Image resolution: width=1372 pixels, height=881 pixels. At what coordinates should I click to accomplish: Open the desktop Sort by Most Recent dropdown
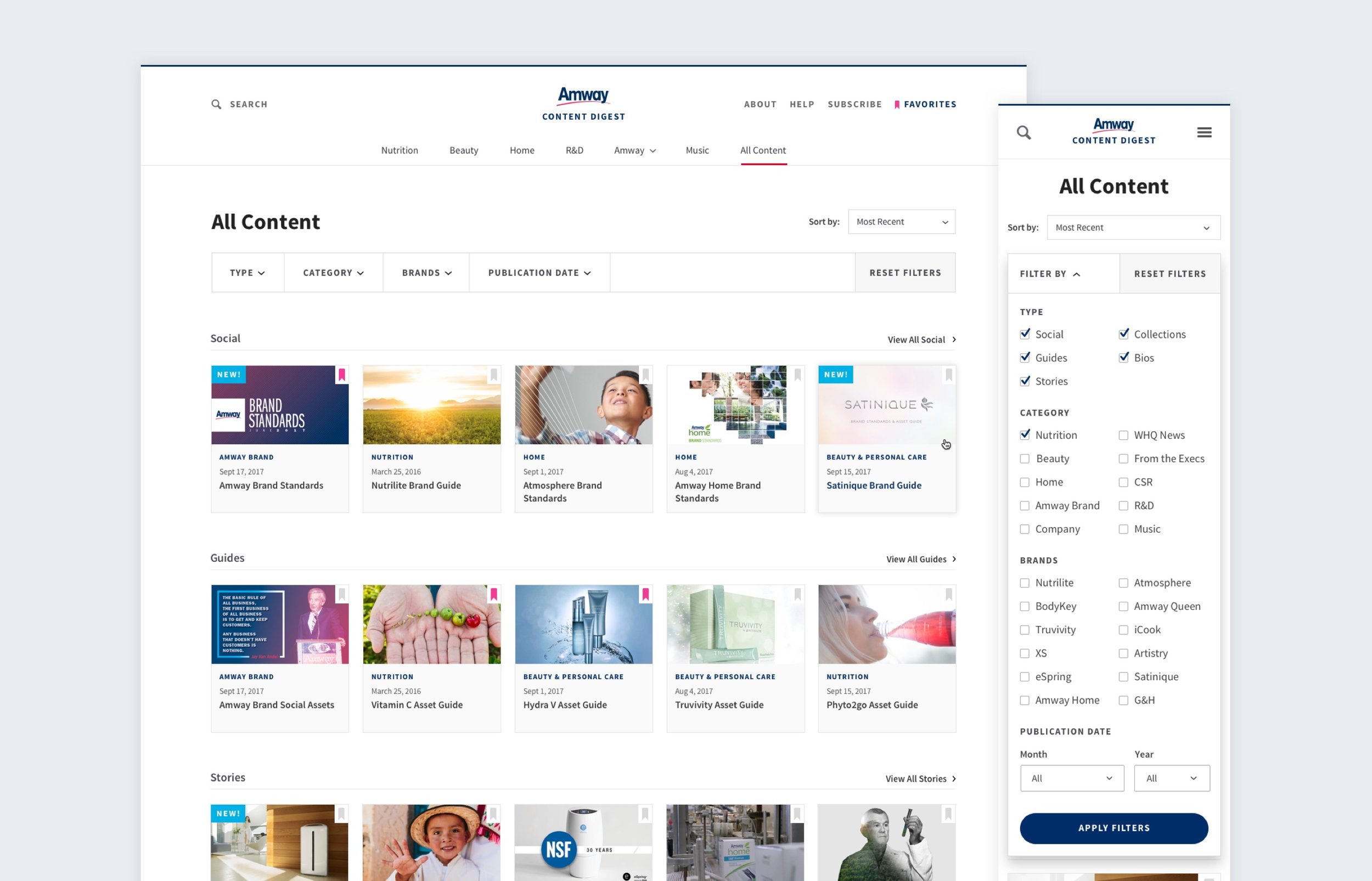(901, 222)
